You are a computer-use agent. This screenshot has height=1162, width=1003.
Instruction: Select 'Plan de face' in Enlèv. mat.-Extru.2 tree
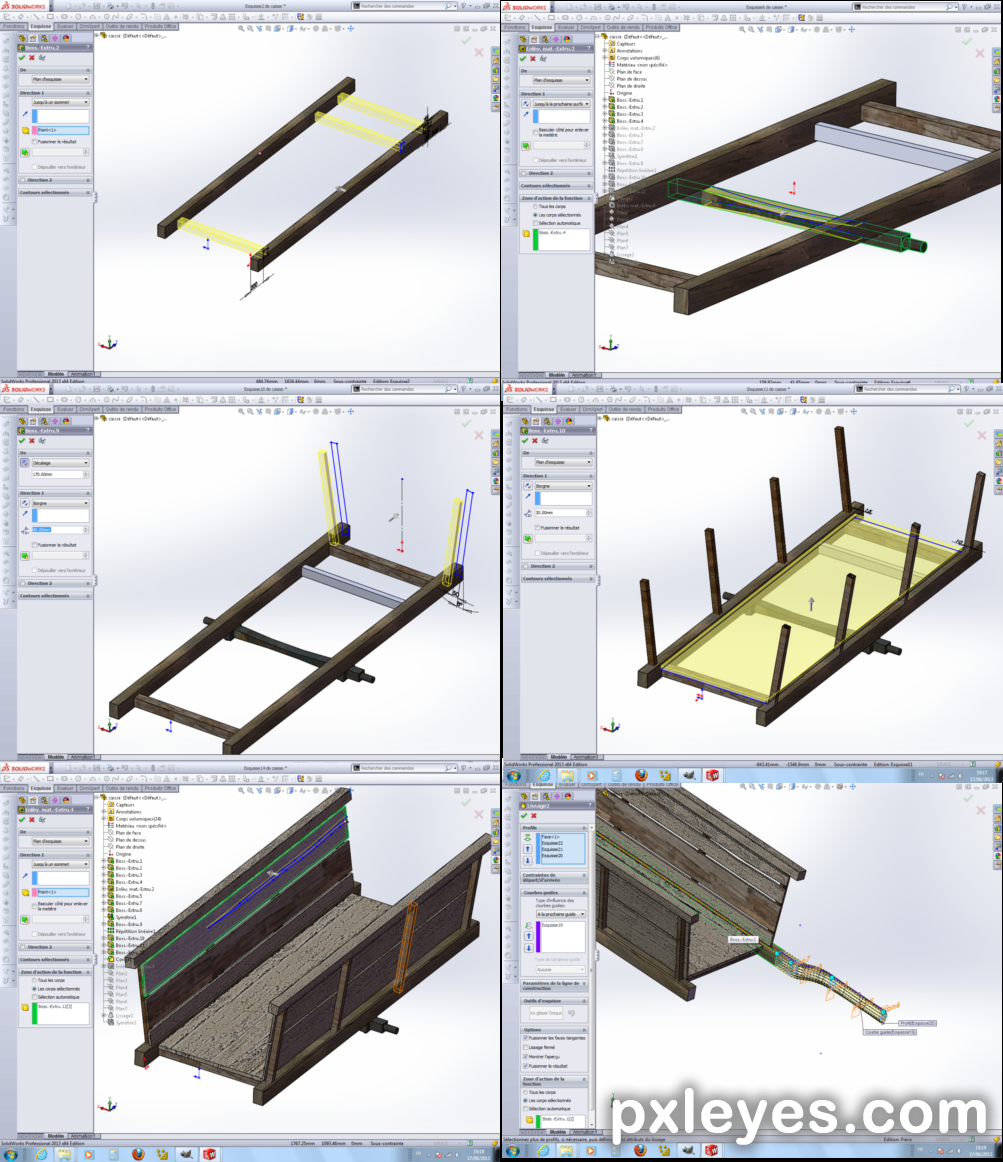coord(629,72)
